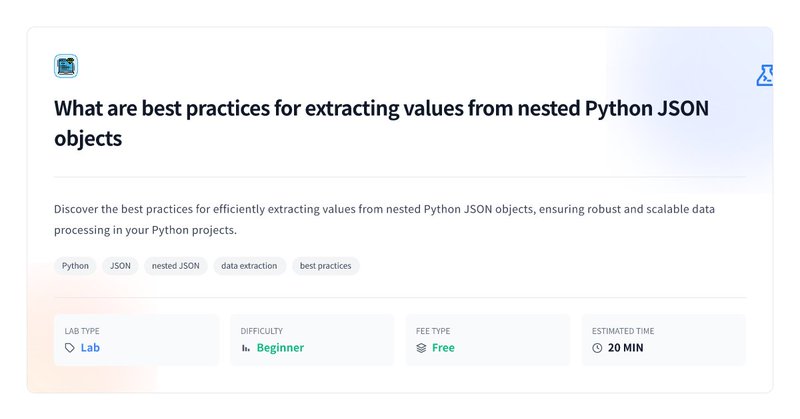Click the lab description paragraph
This screenshot has width=800, height=419.
point(384,219)
